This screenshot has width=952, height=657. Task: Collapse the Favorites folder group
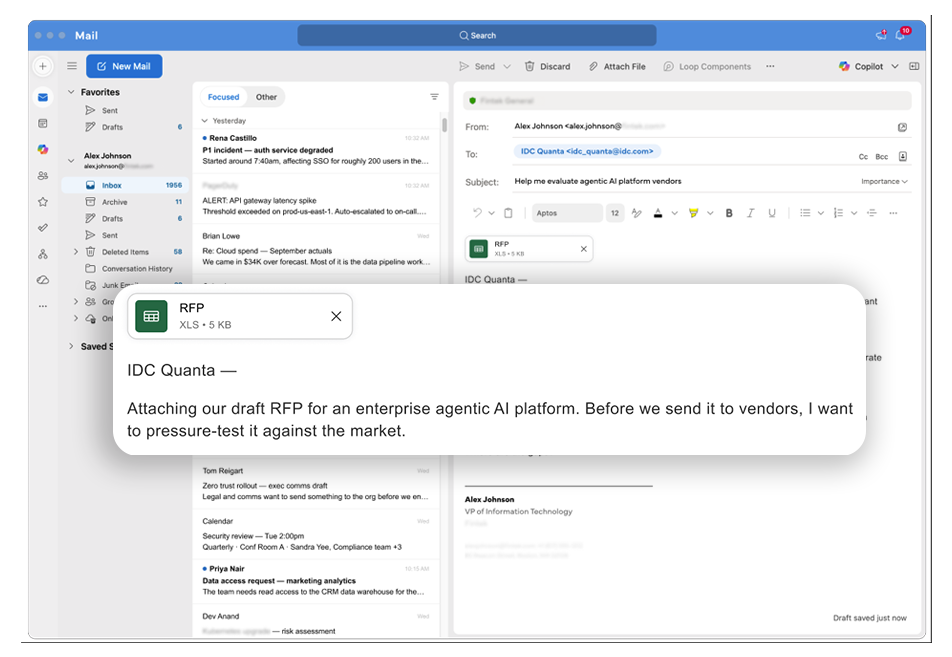coord(71,92)
